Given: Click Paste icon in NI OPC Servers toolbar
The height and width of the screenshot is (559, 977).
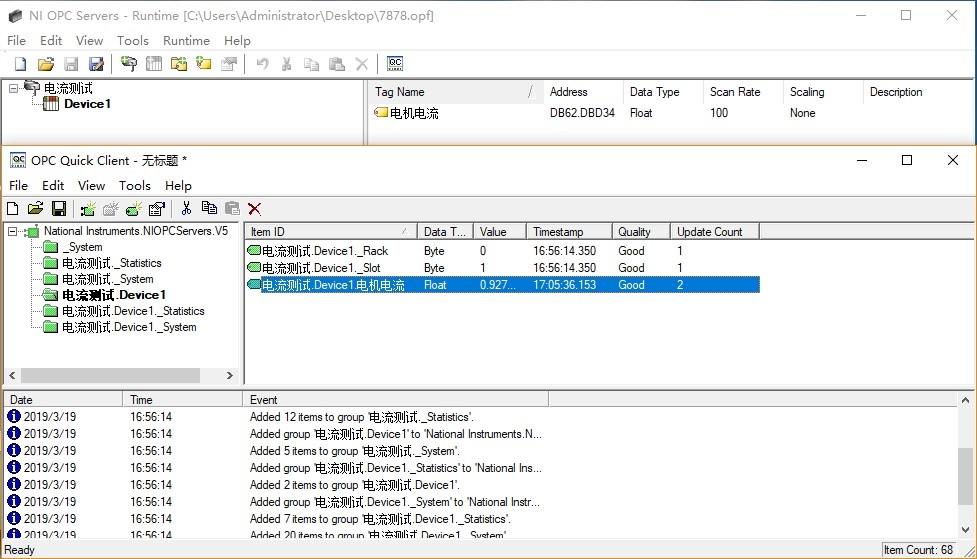Looking at the screenshot, I should tap(336, 64).
